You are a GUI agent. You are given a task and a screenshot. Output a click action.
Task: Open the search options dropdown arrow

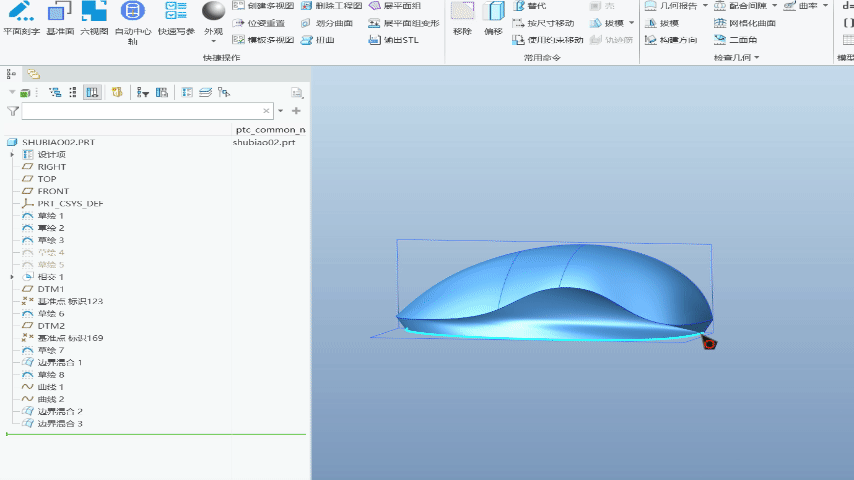pyautogui.click(x=280, y=111)
